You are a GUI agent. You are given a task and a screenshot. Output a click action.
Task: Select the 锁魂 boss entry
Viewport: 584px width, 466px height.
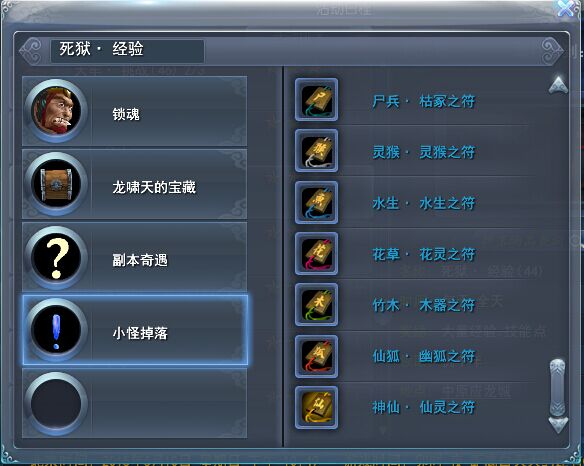(x=134, y=111)
